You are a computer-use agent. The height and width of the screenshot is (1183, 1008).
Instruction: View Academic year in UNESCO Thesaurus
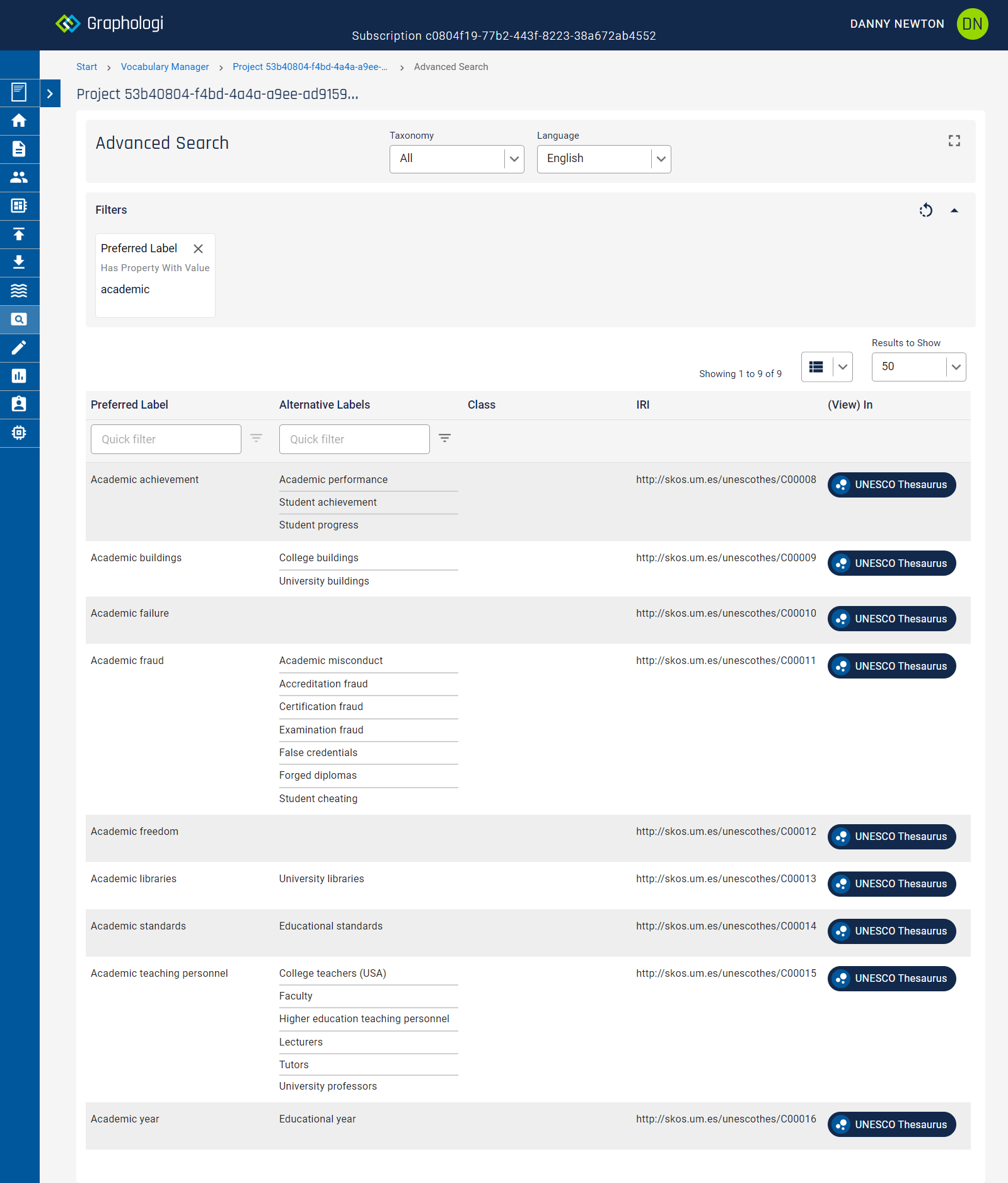click(891, 1125)
